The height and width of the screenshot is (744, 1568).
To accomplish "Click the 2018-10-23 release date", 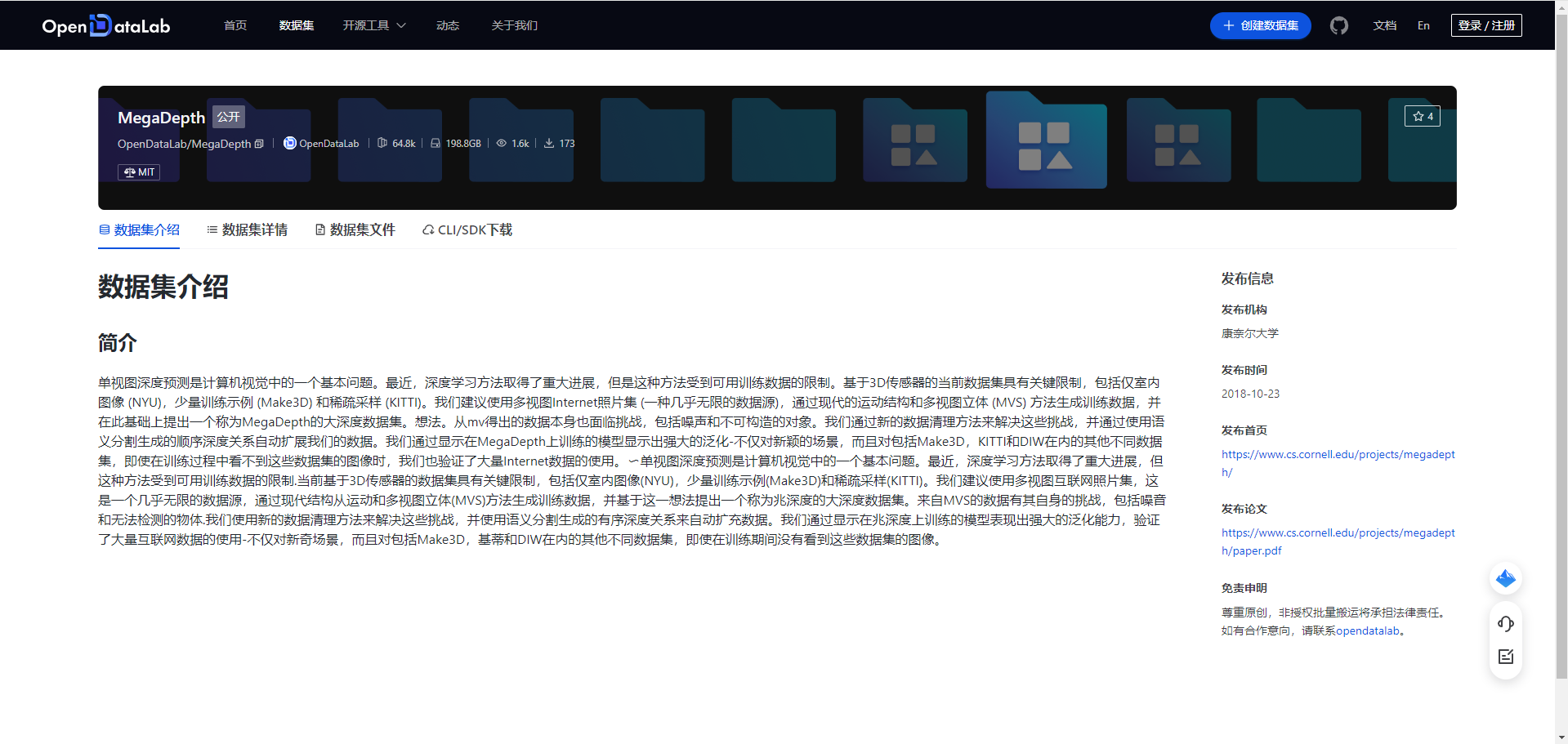I will pyautogui.click(x=1251, y=394).
